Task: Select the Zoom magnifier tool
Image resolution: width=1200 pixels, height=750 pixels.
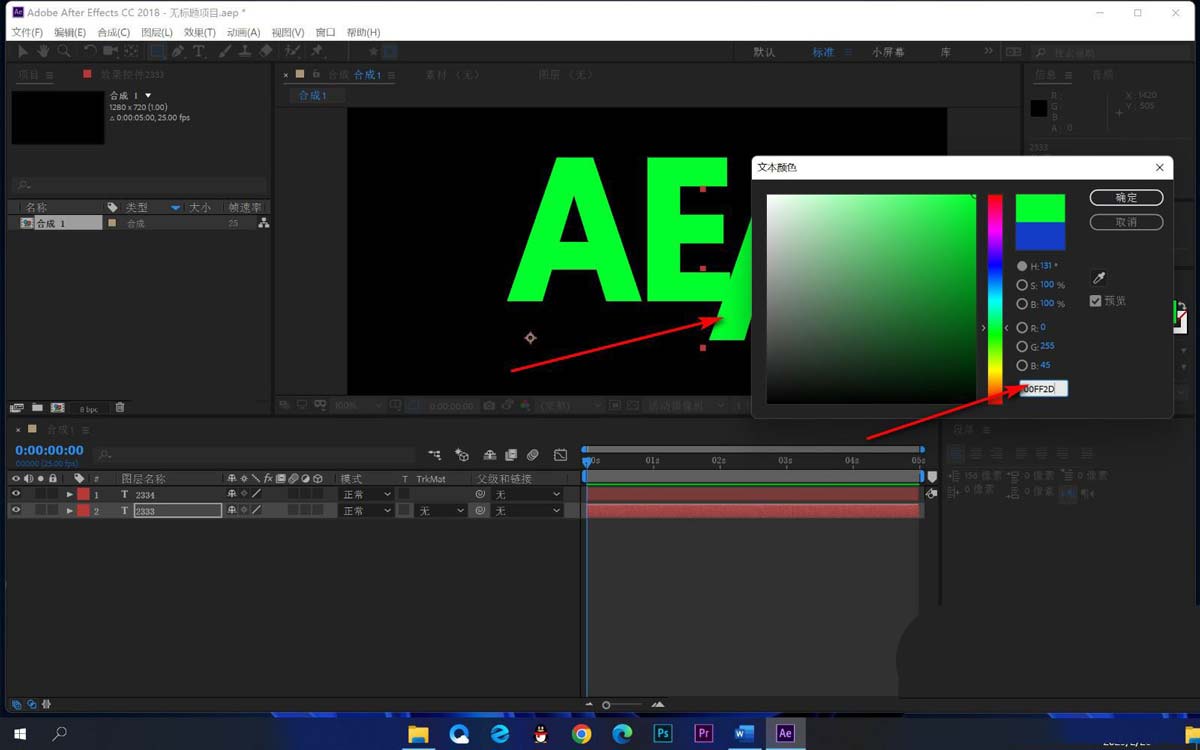Action: [x=64, y=51]
